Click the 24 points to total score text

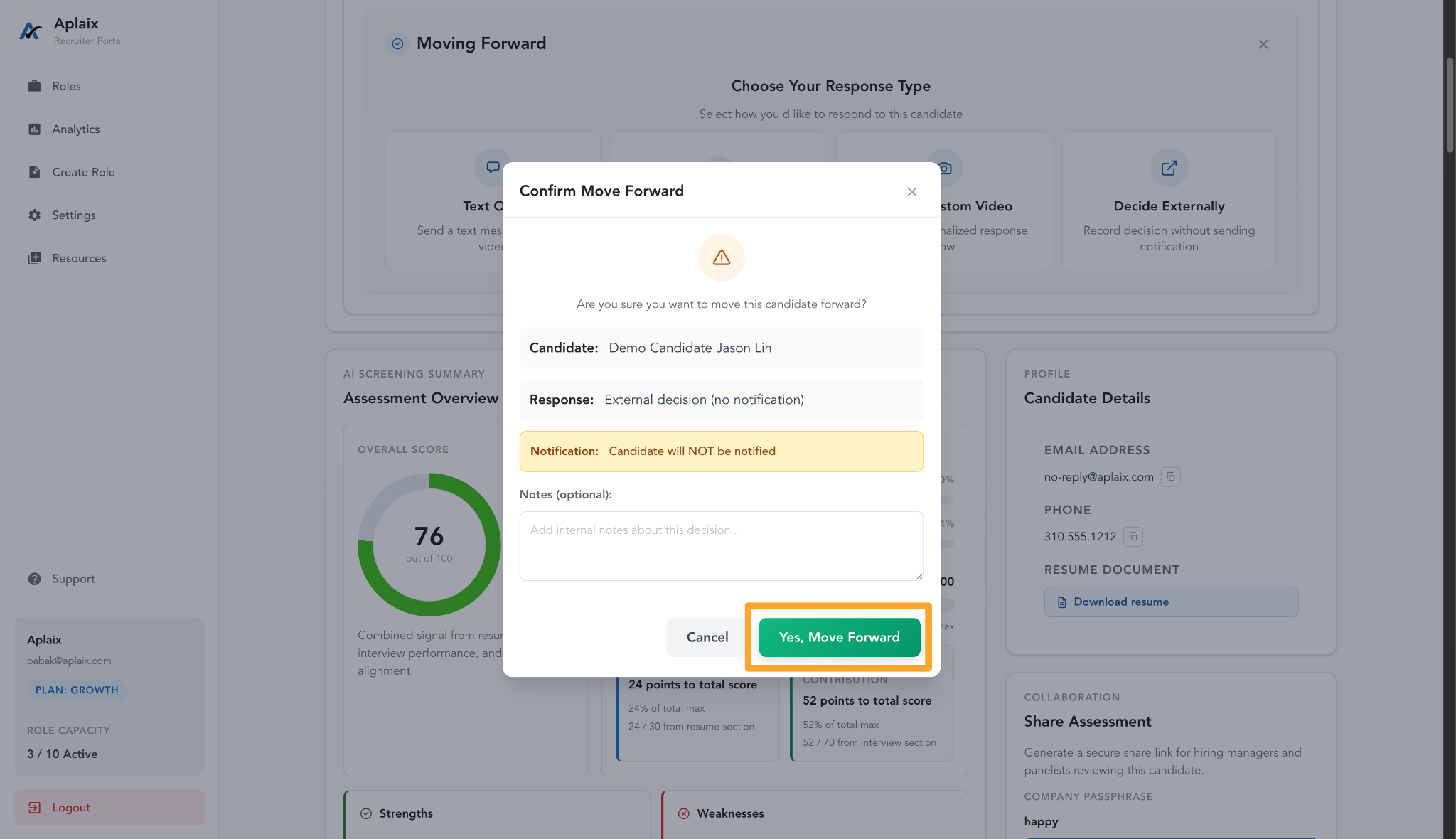tap(692, 685)
